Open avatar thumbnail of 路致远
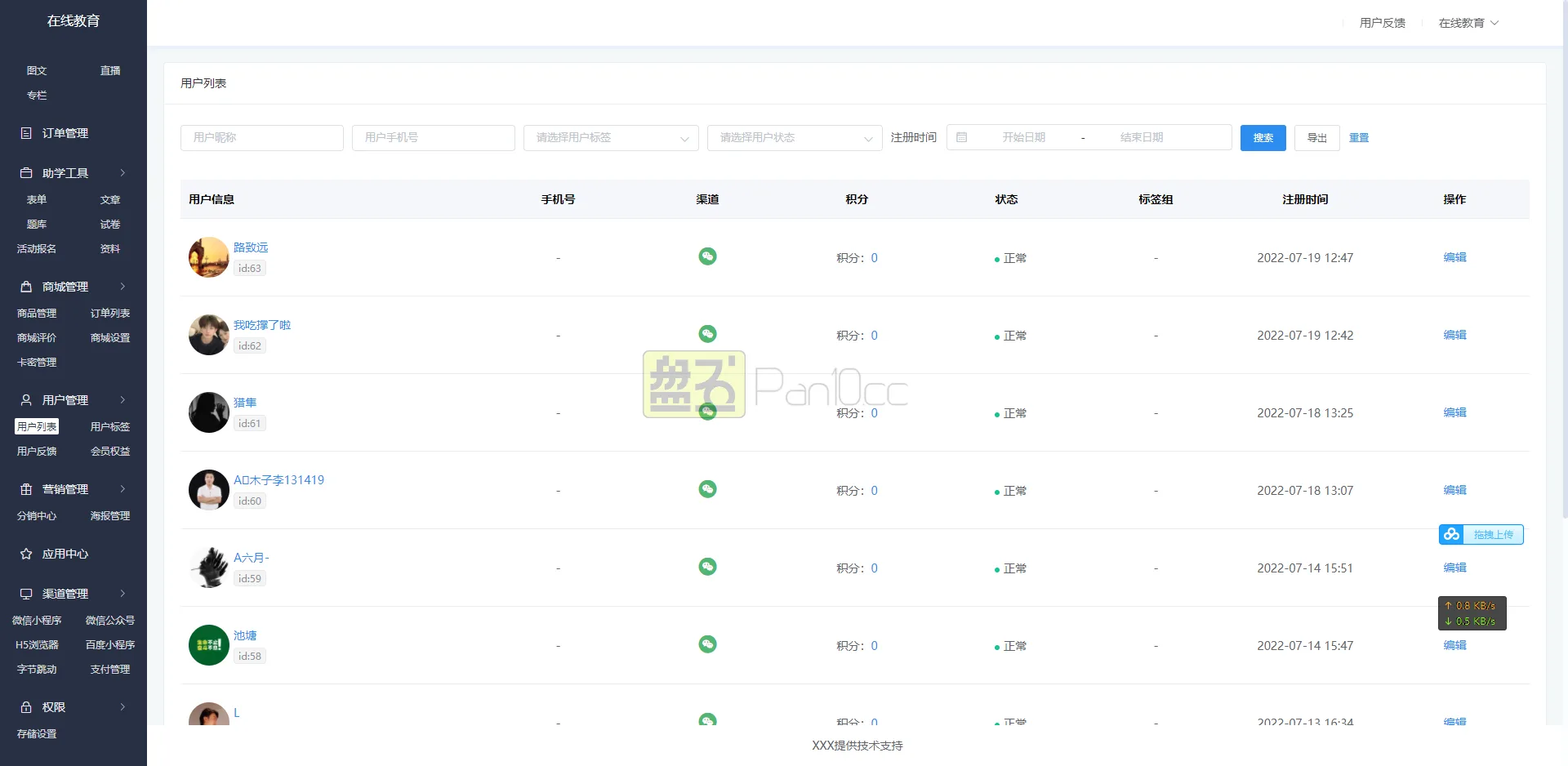The image size is (1568, 766). point(208,257)
